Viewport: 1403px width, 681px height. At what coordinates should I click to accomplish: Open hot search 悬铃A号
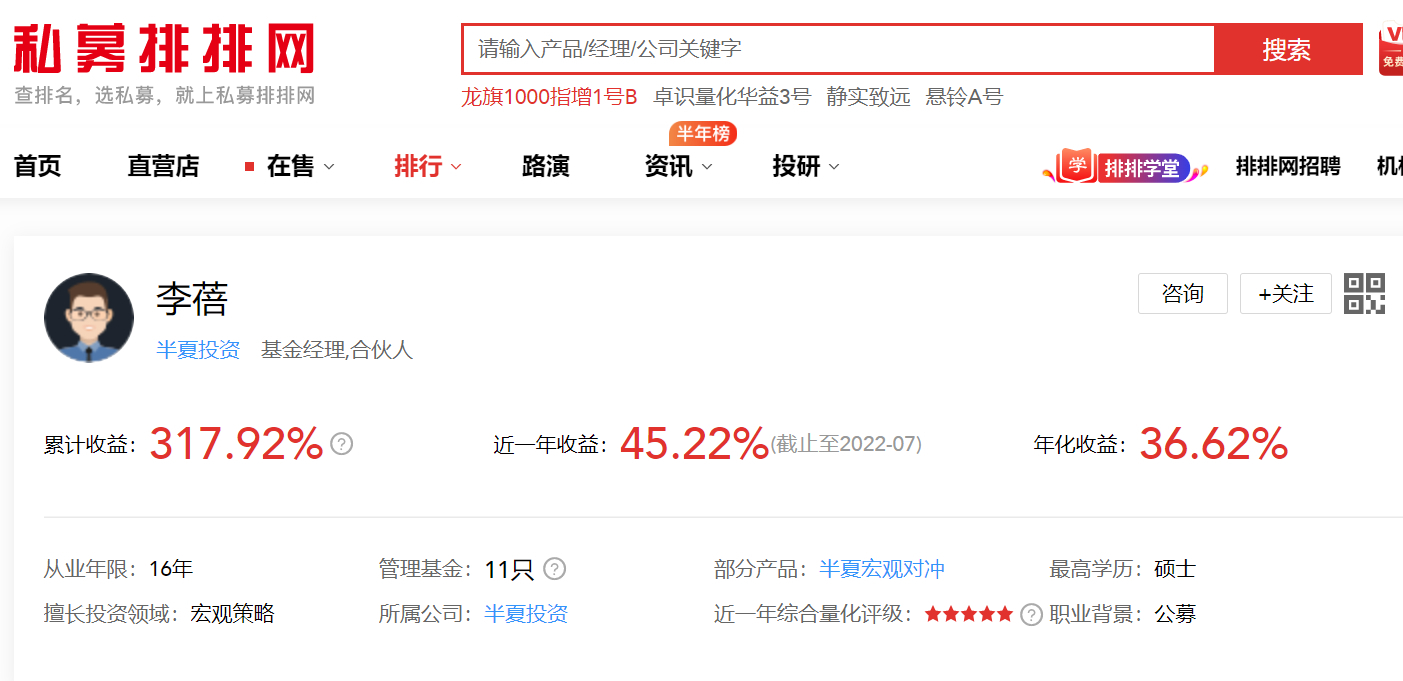pyautogui.click(x=964, y=97)
